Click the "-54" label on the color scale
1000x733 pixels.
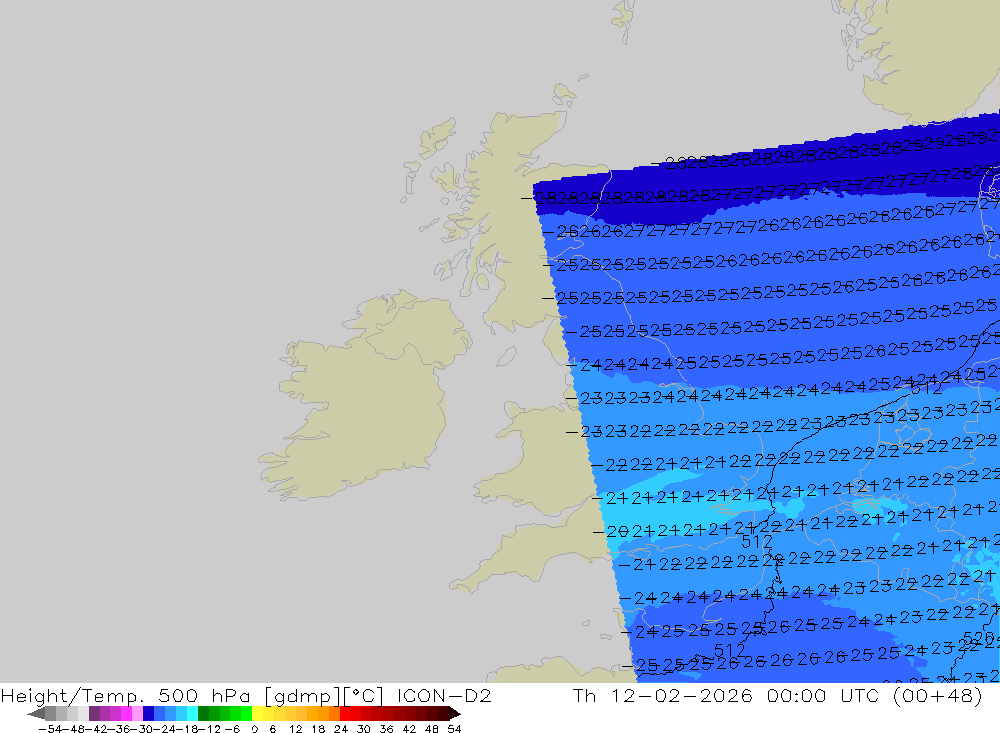(x=48, y=728)
